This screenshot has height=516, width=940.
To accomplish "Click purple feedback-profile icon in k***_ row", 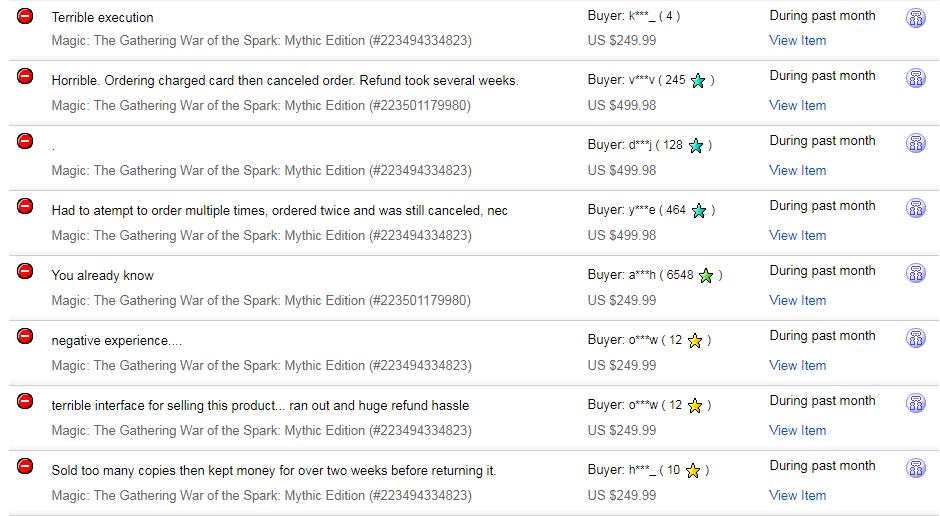I will pyautogui.click(x=915, y=18).
